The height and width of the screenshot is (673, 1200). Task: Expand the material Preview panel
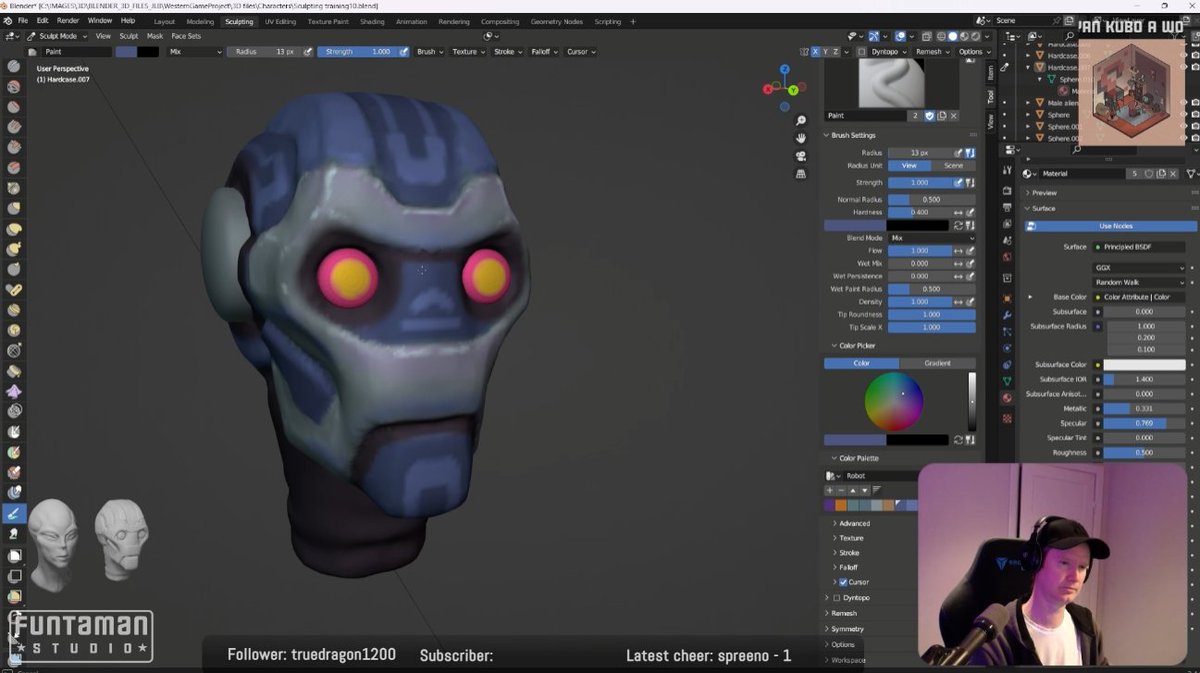pyautogui.click(x=1042, y=192)
